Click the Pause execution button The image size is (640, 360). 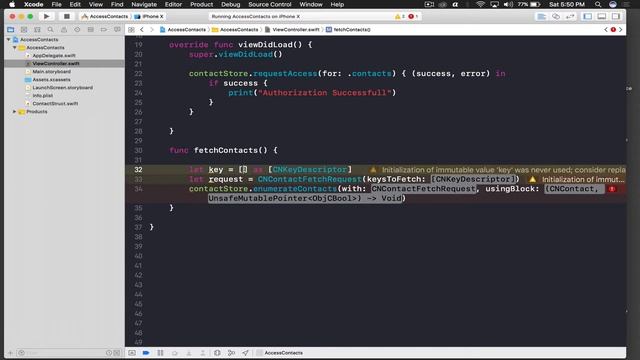(160, 353)
